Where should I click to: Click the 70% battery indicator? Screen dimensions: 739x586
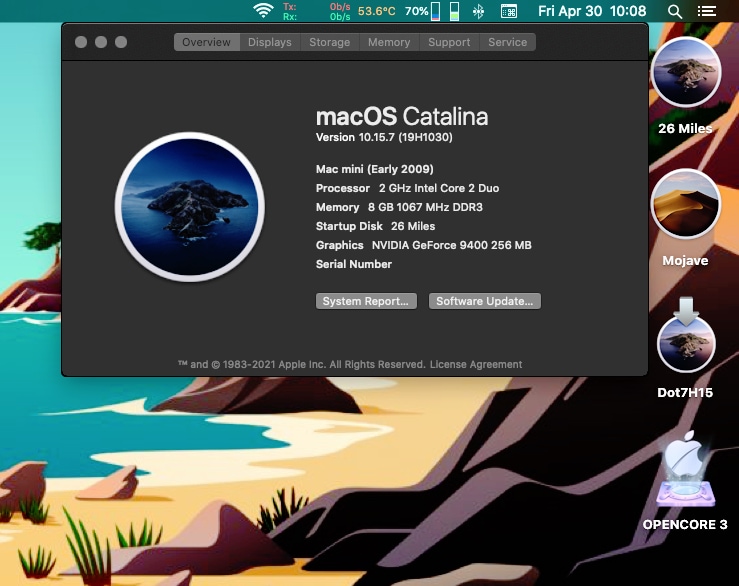[422, 11]
